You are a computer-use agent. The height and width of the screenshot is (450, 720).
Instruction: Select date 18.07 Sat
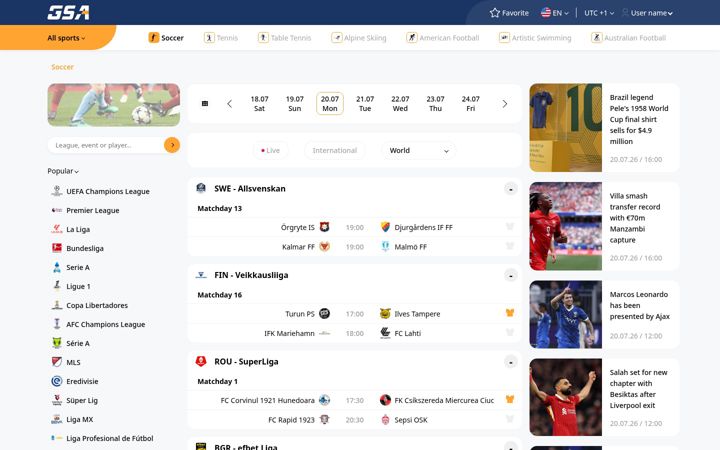[259, 104]
